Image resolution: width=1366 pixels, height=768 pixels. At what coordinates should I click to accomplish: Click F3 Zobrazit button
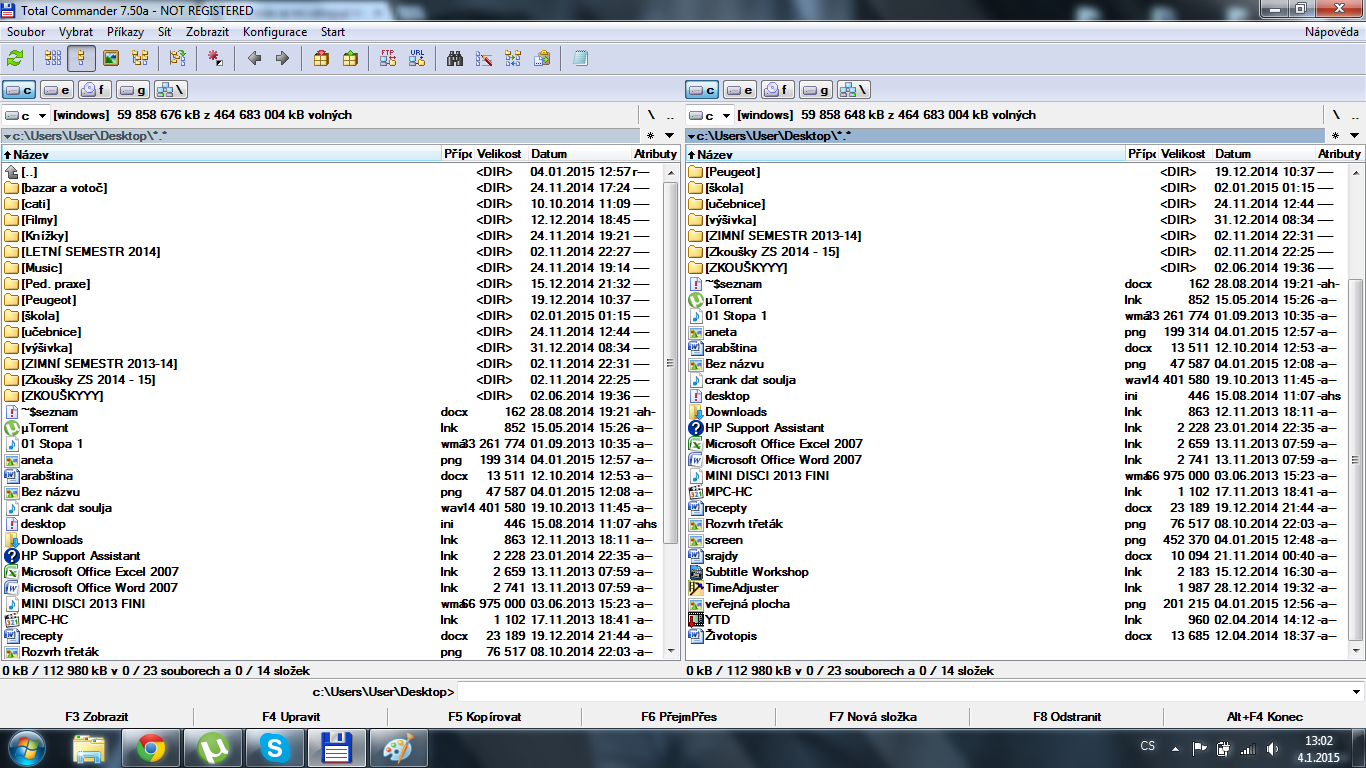click(x=97, y=717)
